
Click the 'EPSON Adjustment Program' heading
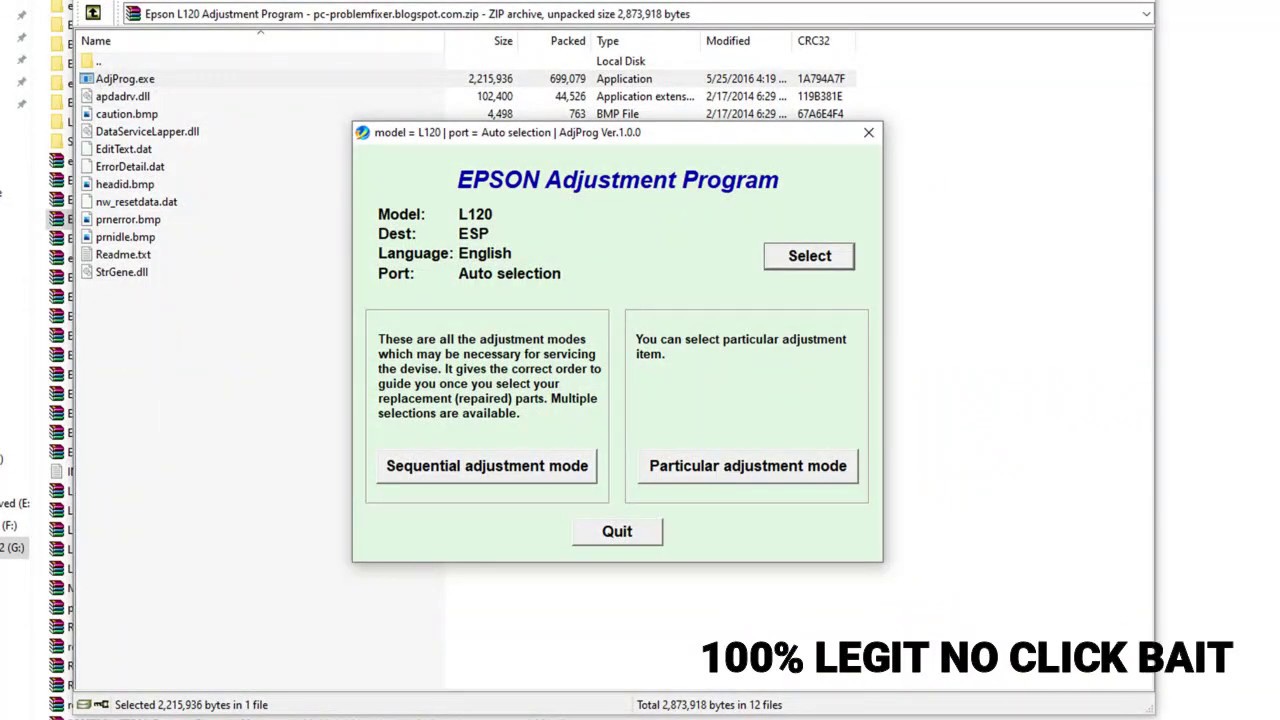coord(618,180)
